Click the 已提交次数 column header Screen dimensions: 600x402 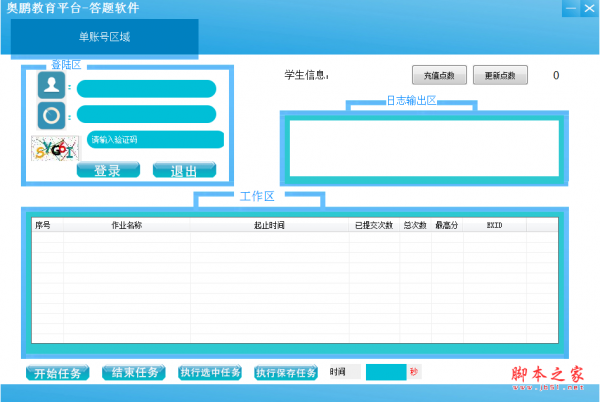(374, 225)
